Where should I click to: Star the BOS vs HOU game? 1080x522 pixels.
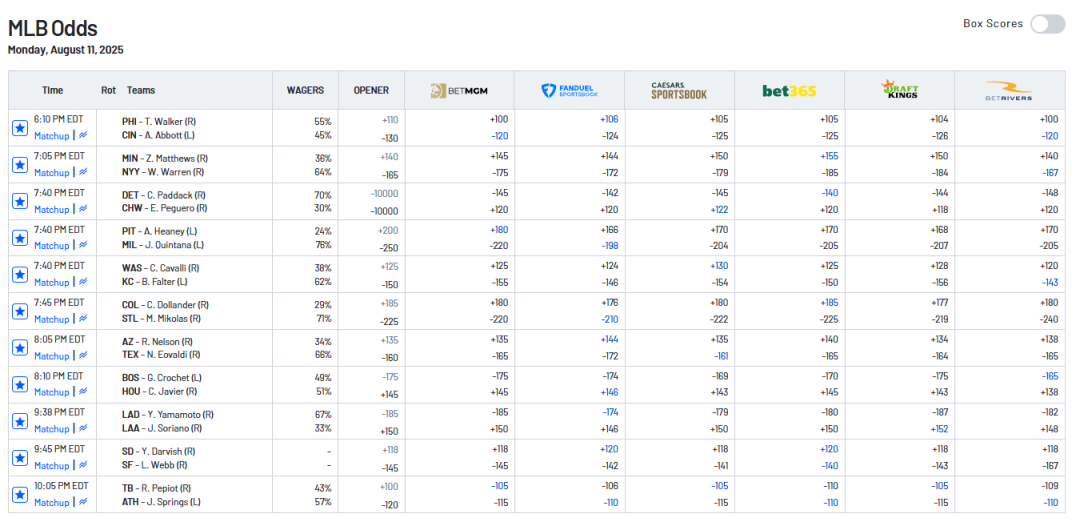tap(19, 385)
